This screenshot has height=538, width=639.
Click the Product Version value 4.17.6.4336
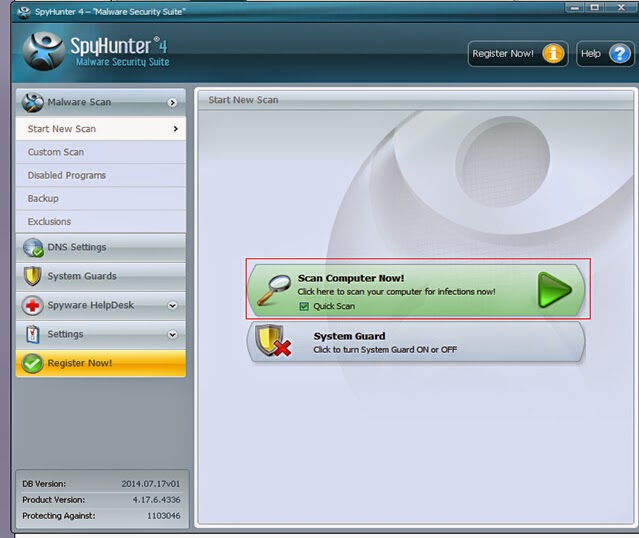(x=156, y=500)
